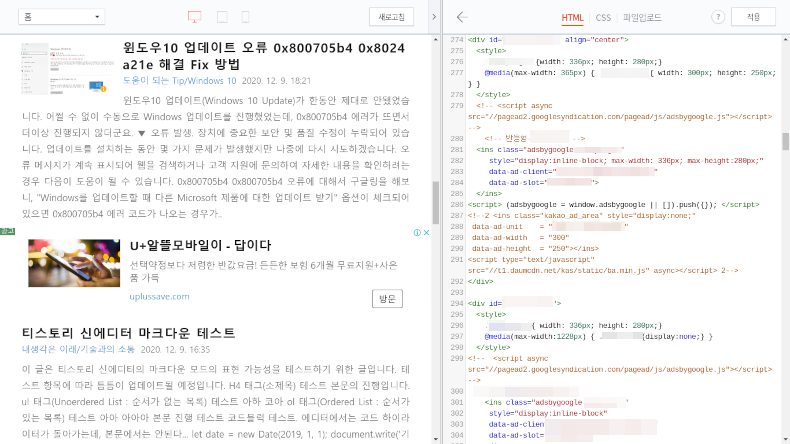Select the desktop preview icon
The height and width of the screenshot is (444, 790).
[194, 17]
